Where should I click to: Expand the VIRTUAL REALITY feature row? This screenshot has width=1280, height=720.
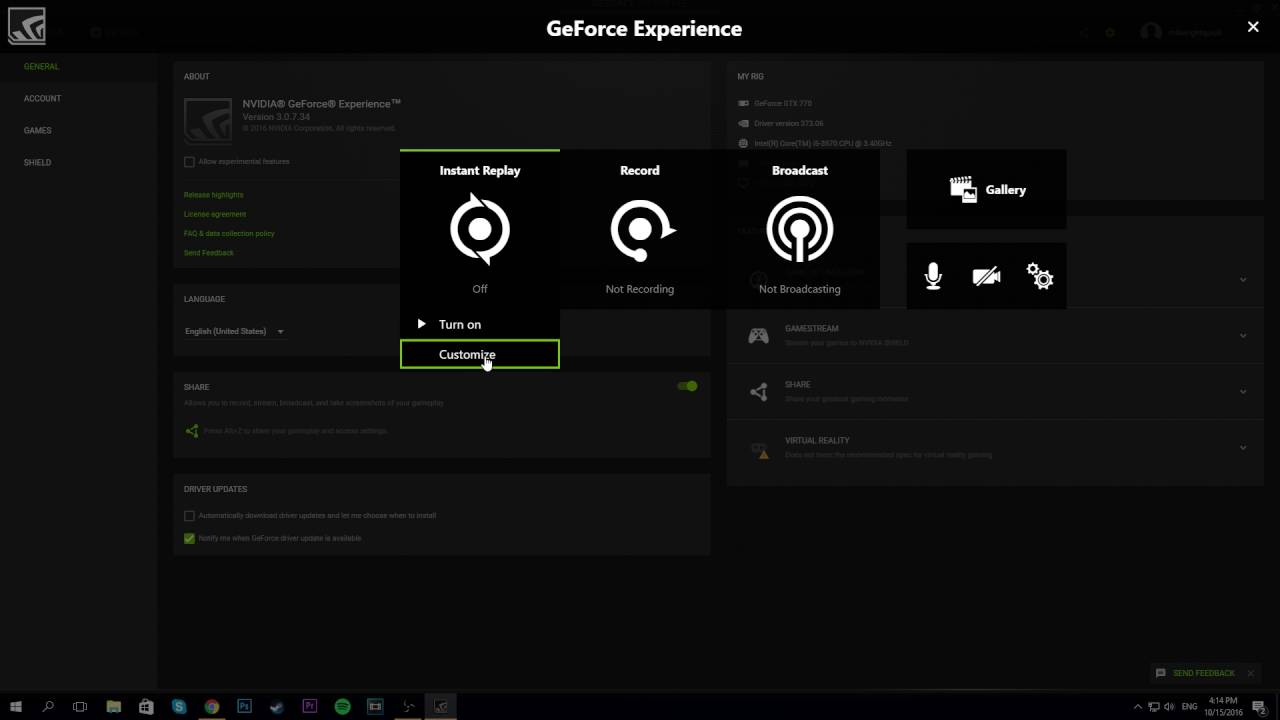coord(1243,447)
